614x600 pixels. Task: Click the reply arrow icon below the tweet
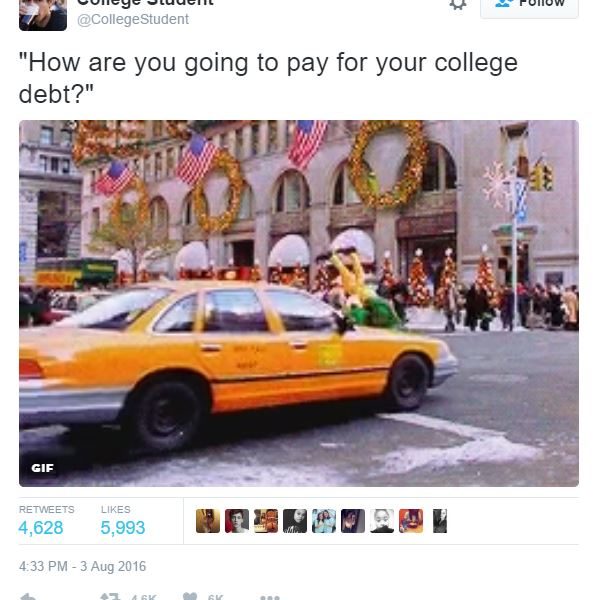tap(28, 596)
